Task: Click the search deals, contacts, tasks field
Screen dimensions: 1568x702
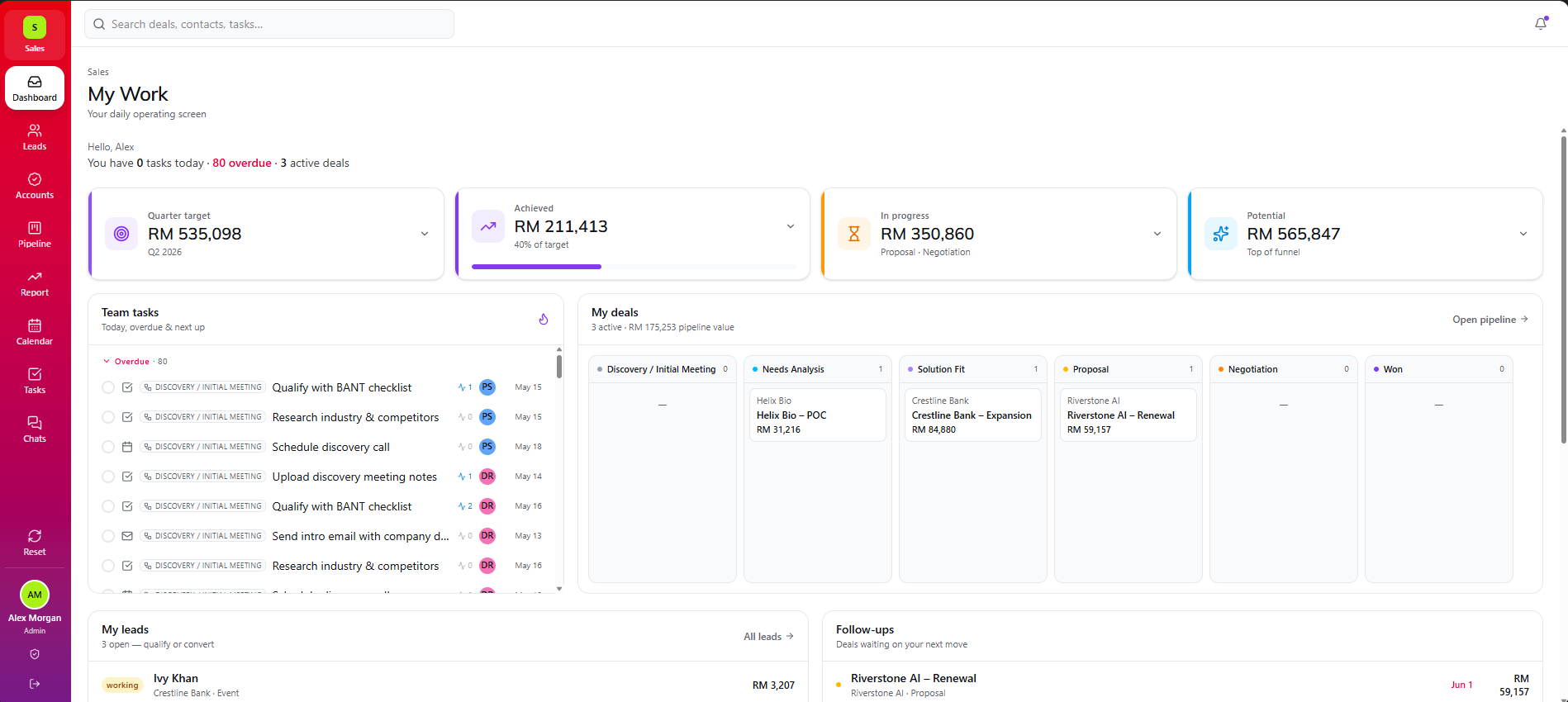Action: point(269,24)
